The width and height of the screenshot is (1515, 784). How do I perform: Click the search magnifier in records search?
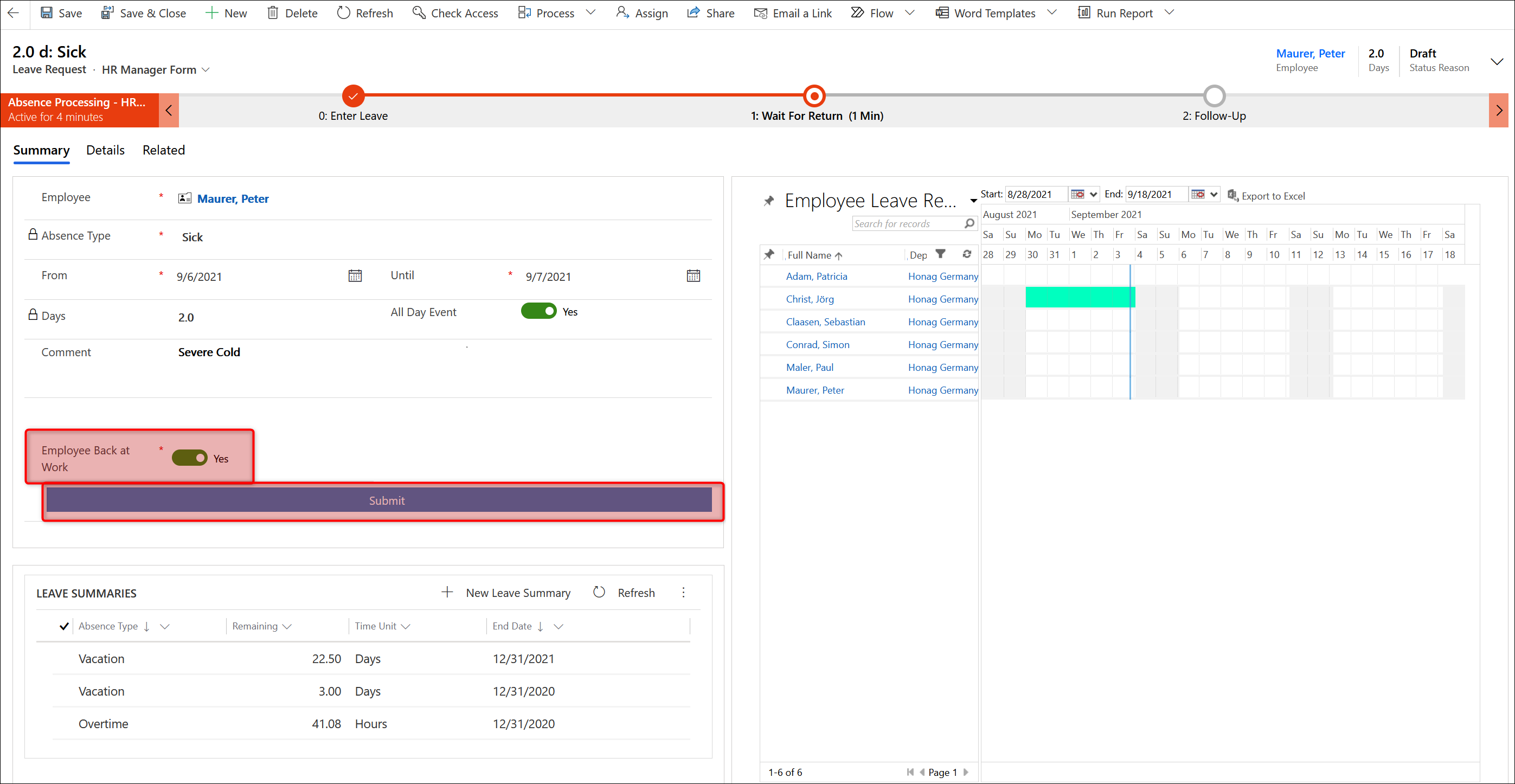[969, 223]
